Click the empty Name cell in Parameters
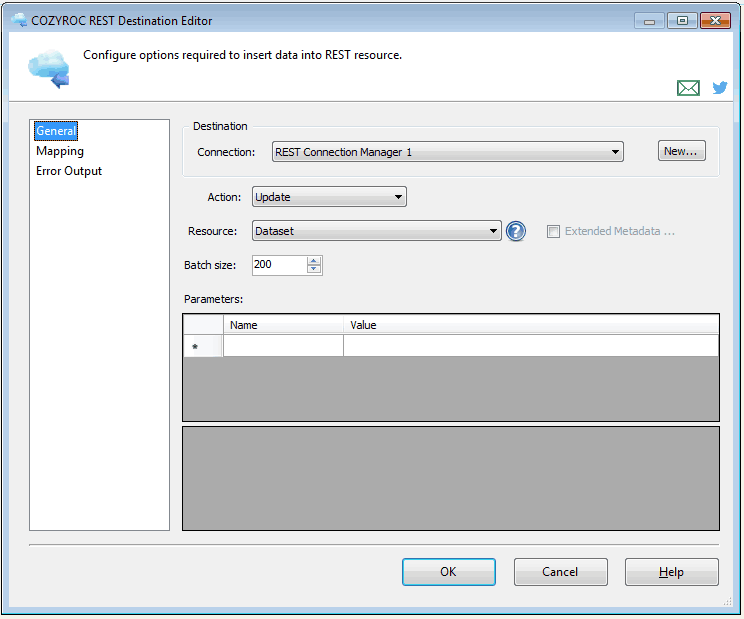The image size is (744, 619). tap(283, 346)
